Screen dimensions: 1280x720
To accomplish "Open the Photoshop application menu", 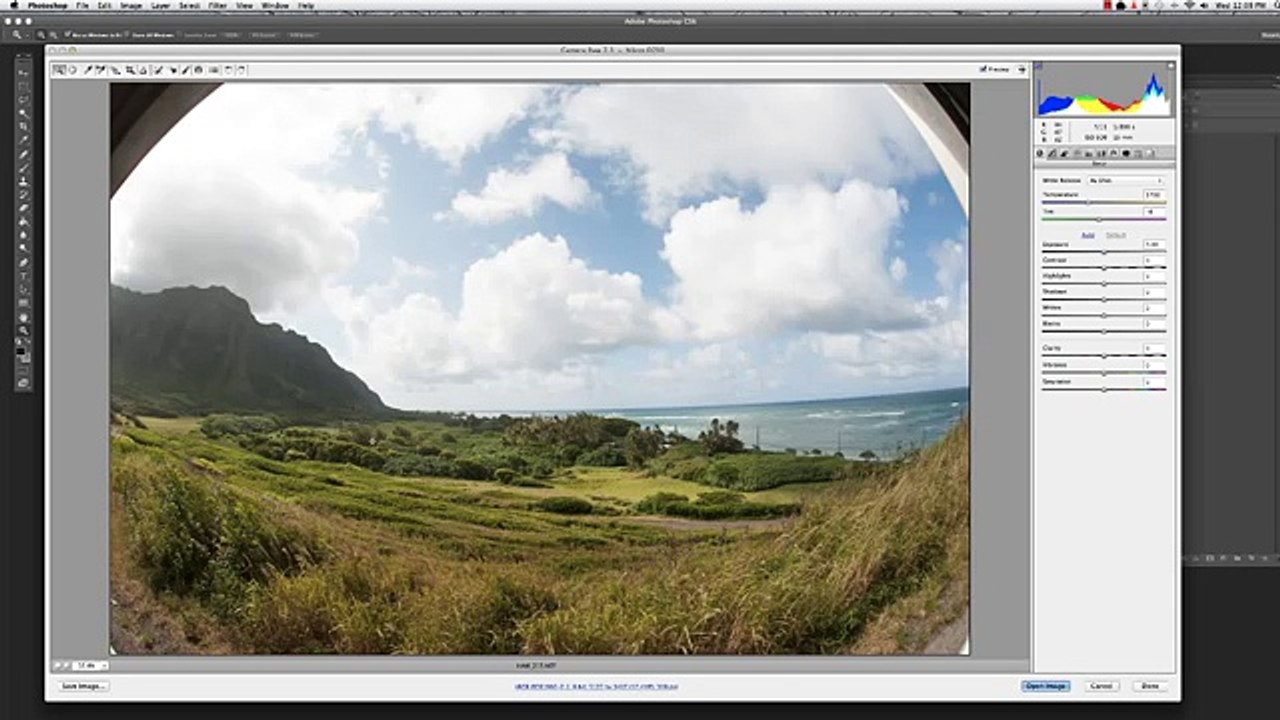I will tap(47, 5).
